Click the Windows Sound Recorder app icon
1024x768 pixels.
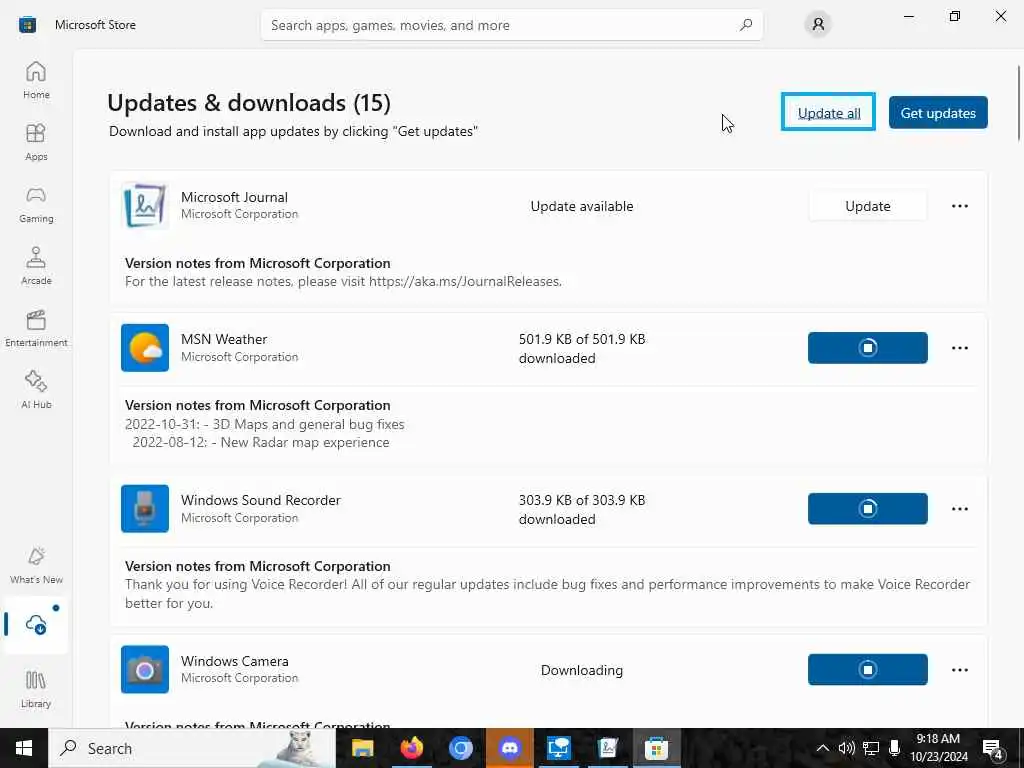click(x=145, y=509)
